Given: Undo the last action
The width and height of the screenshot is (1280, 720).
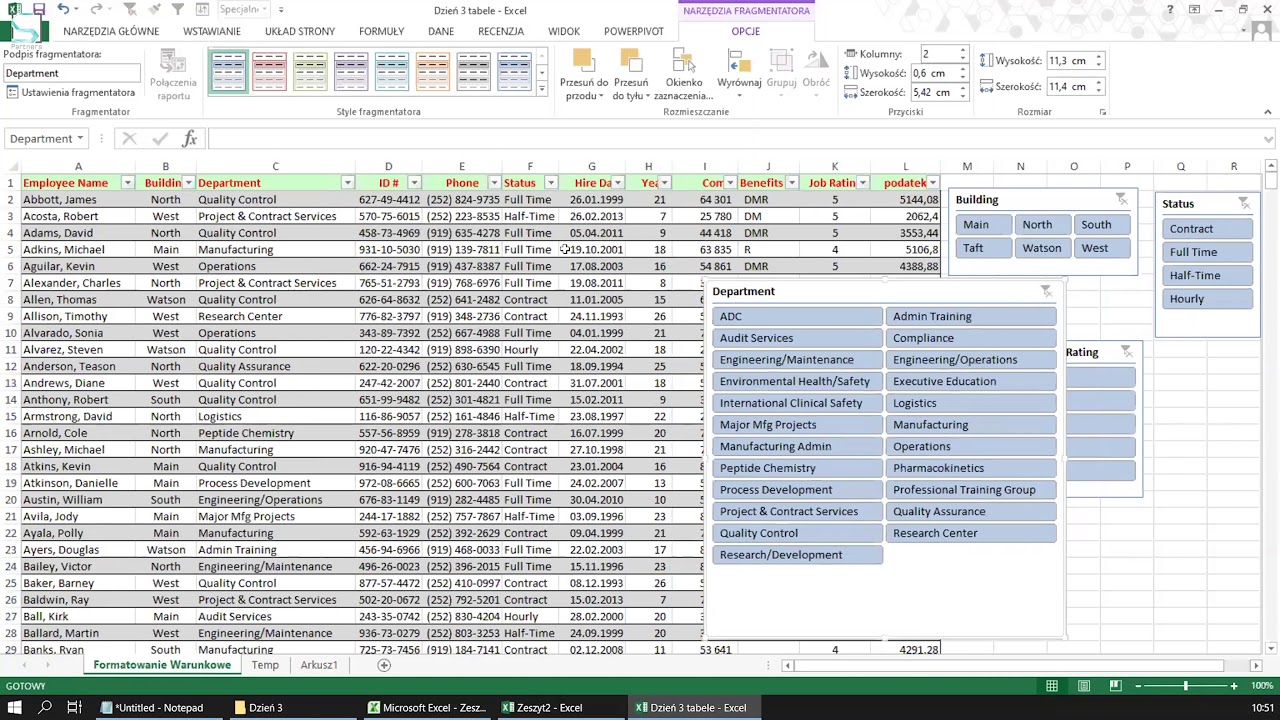Looking at the screenshot, I should [x=63, y=9].
